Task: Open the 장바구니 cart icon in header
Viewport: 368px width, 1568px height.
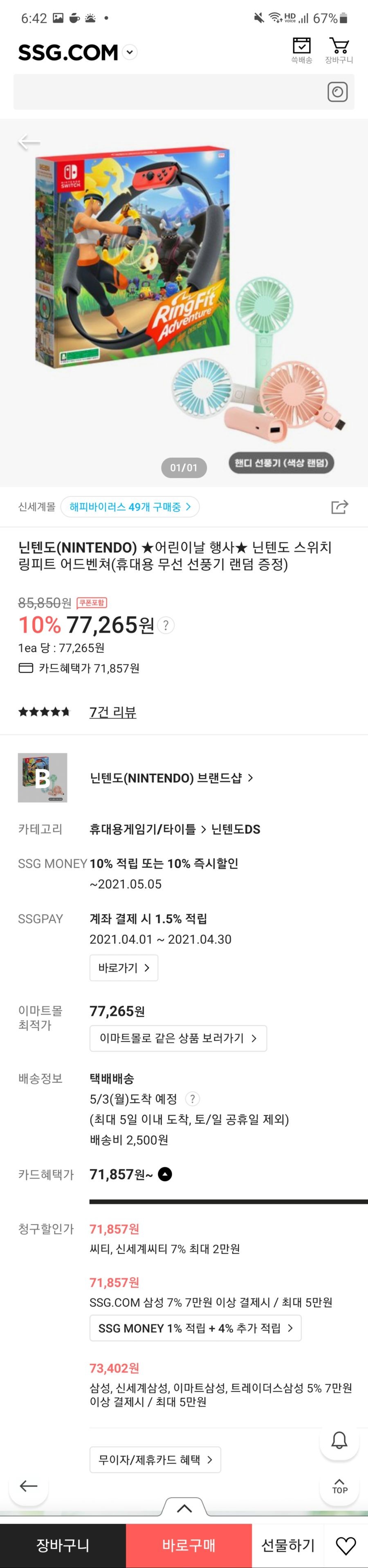Action: [339, 50]
